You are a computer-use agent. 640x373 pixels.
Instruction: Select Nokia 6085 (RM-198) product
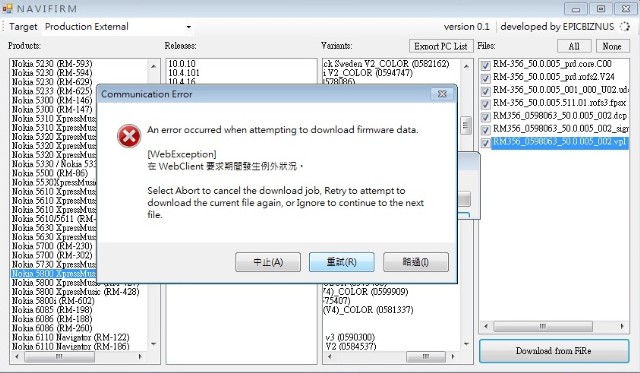click(52, 310)
